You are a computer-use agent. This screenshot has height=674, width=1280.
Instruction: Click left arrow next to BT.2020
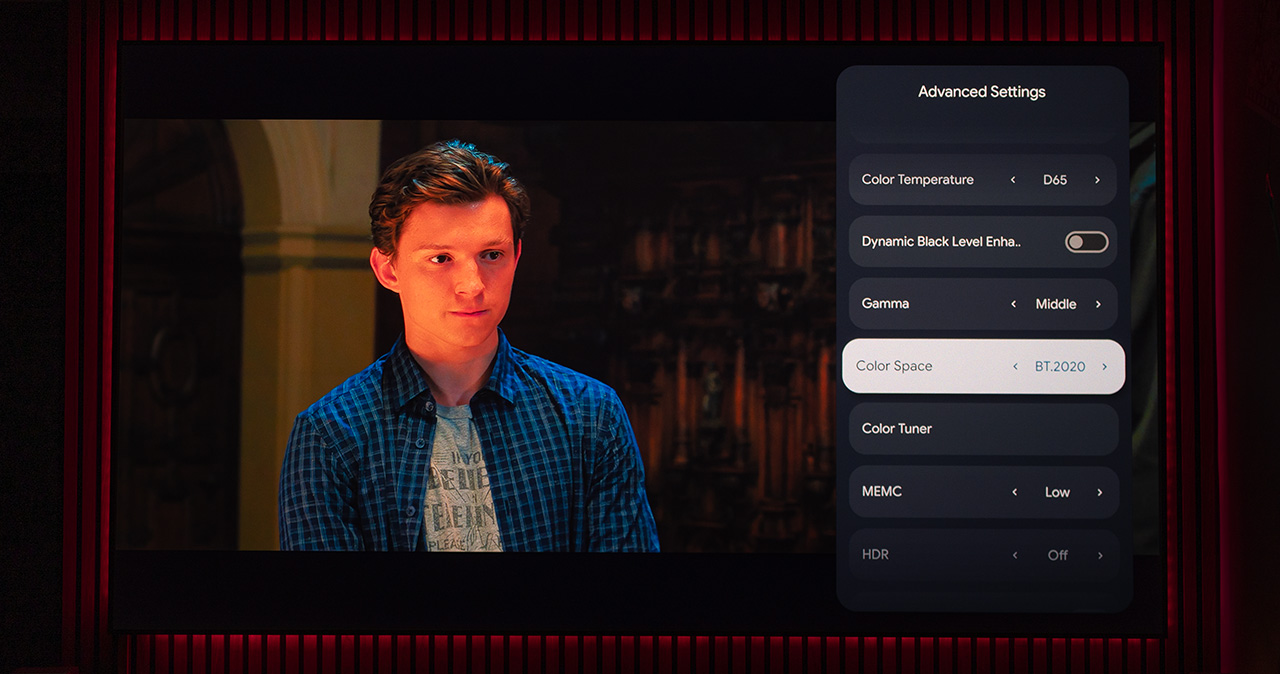coord(1014,367)
